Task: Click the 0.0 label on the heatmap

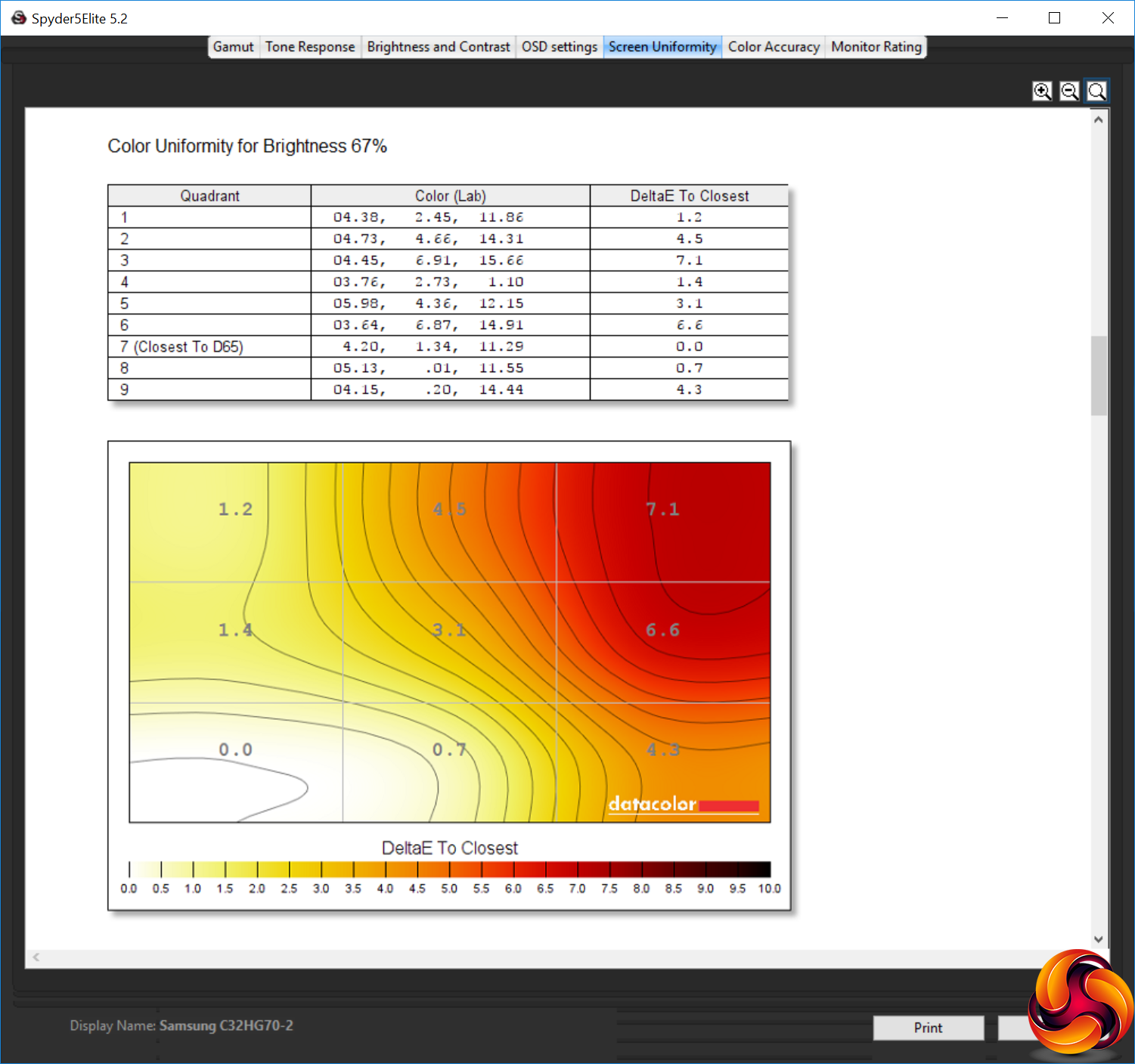Action: [x=236, y=749]
